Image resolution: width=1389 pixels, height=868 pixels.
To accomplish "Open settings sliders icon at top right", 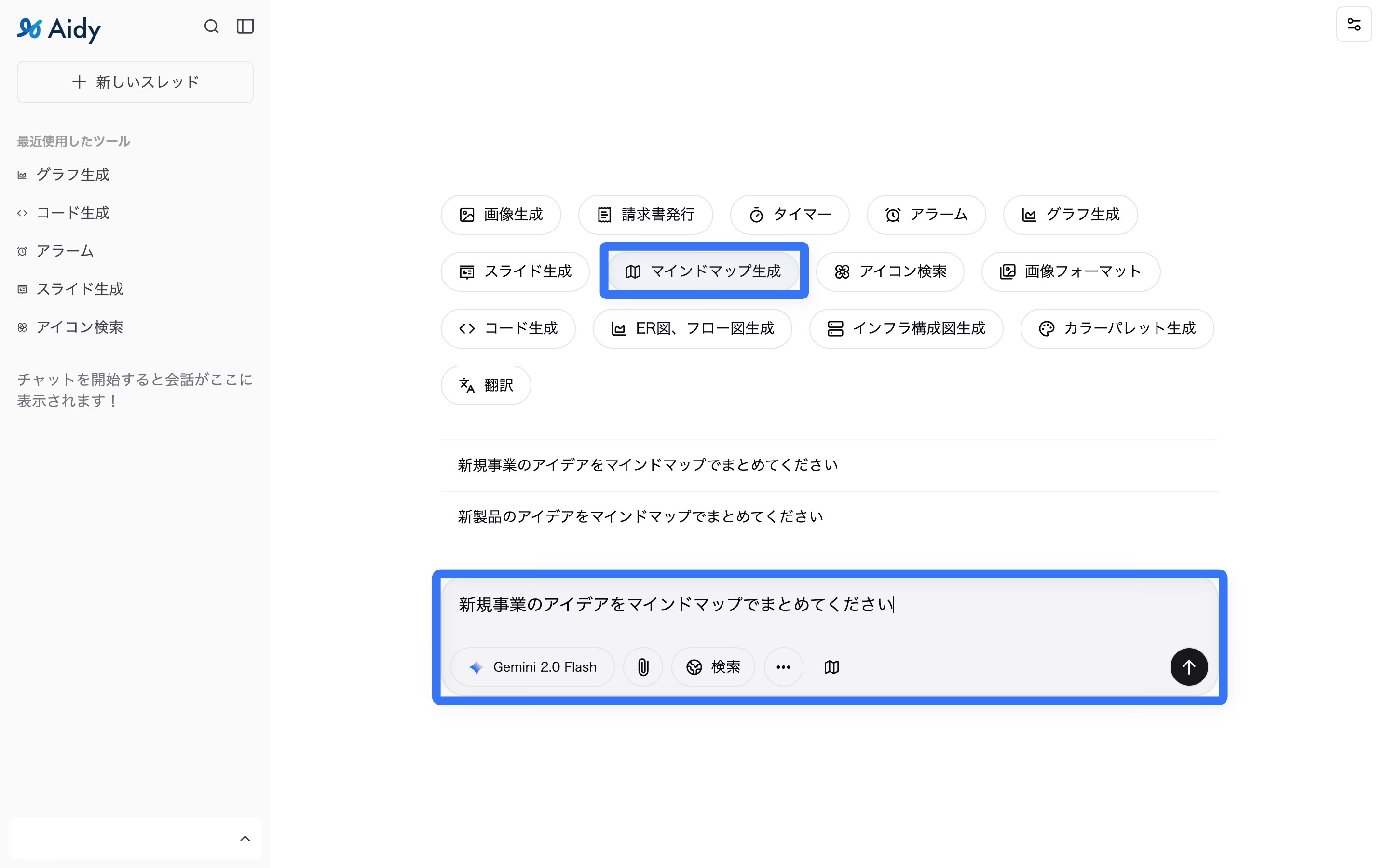I will (x=1353, y=24).
